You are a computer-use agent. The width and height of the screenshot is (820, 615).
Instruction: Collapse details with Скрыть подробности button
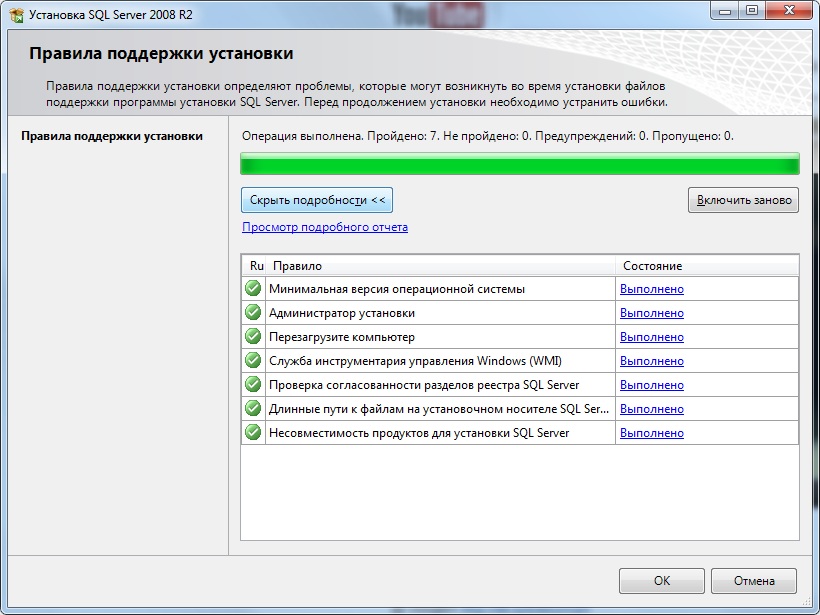[x=317, y=200]
